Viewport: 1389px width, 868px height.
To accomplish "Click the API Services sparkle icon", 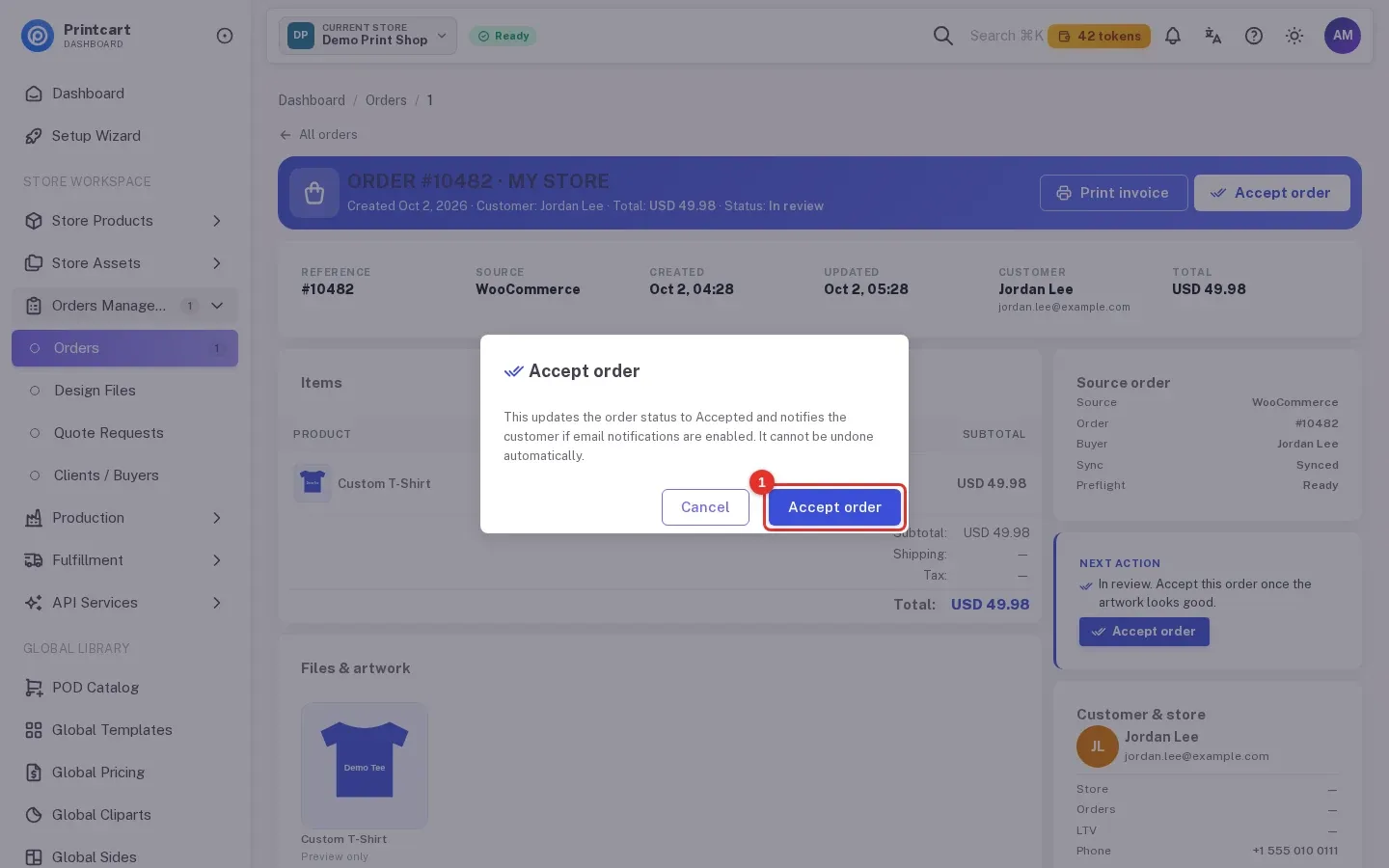I will (34, 603).
